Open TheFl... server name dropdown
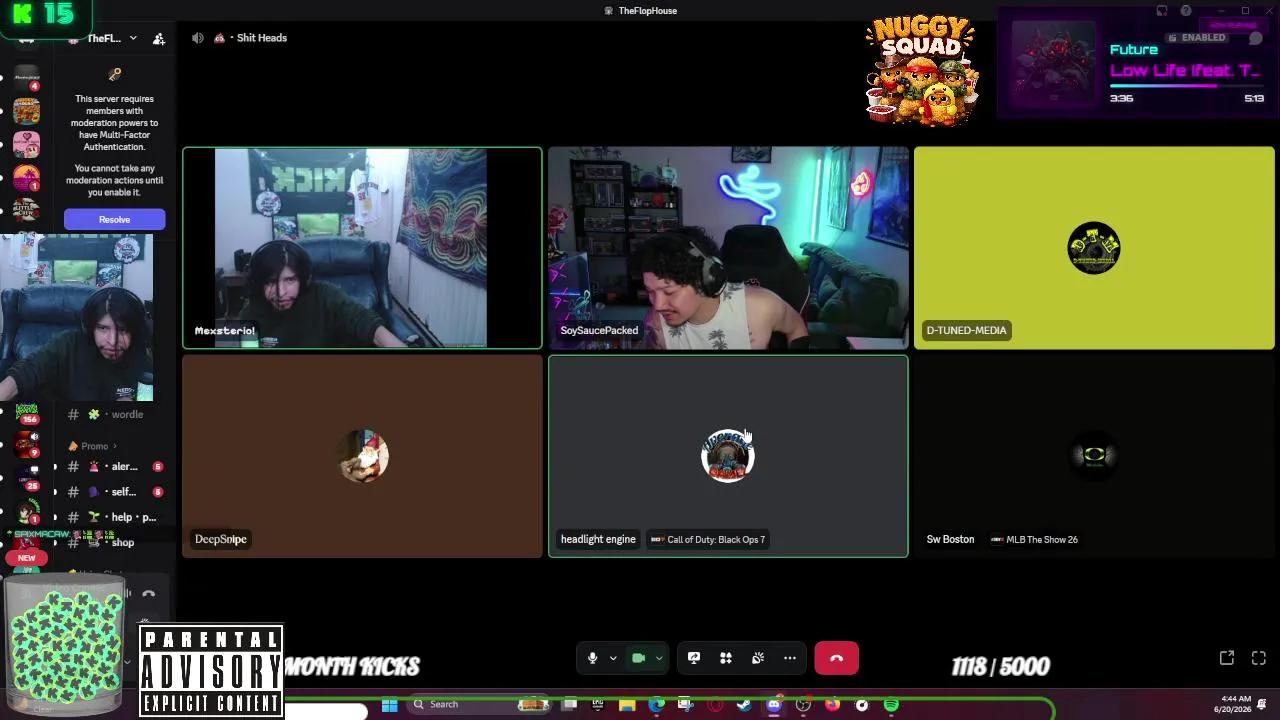The image size is (1280, 720). (111, 38)
